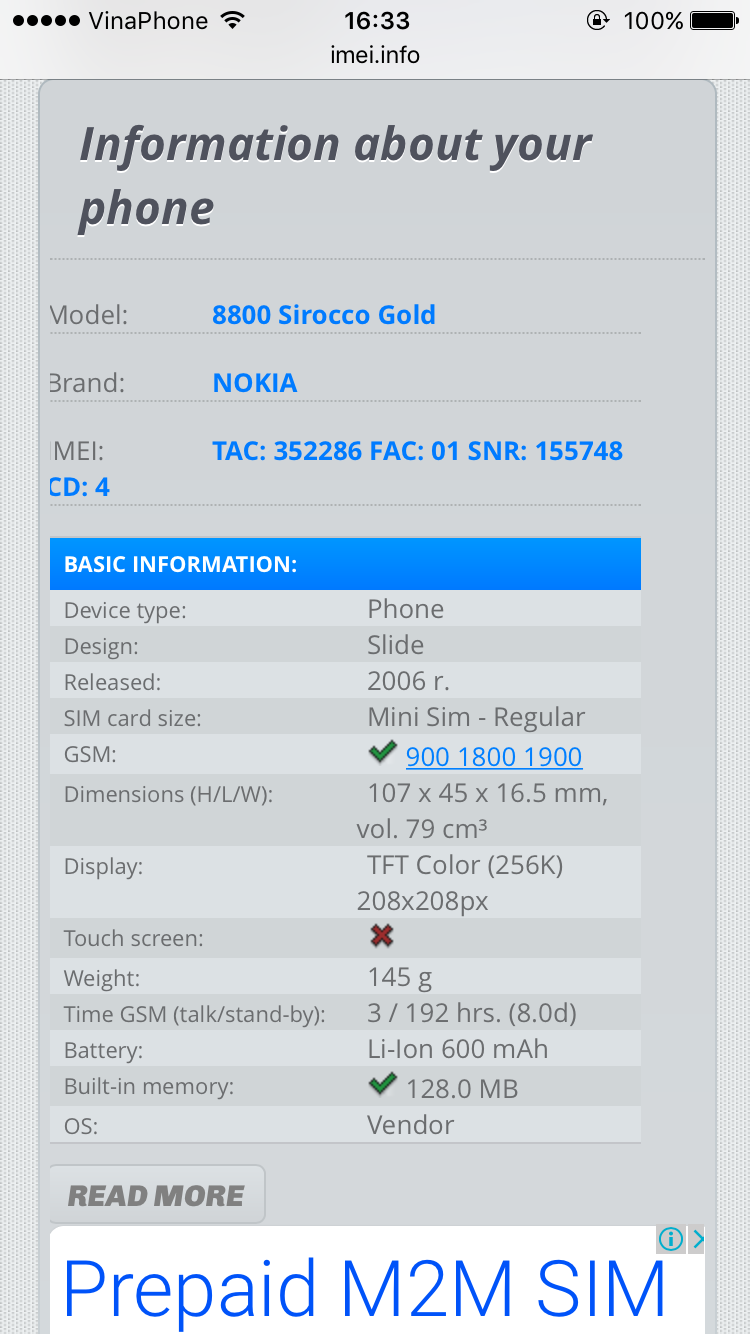Tap the TAC FAC SNR IMEI value
This screenshot has width=750, height=1334.
tap(417, 451)
